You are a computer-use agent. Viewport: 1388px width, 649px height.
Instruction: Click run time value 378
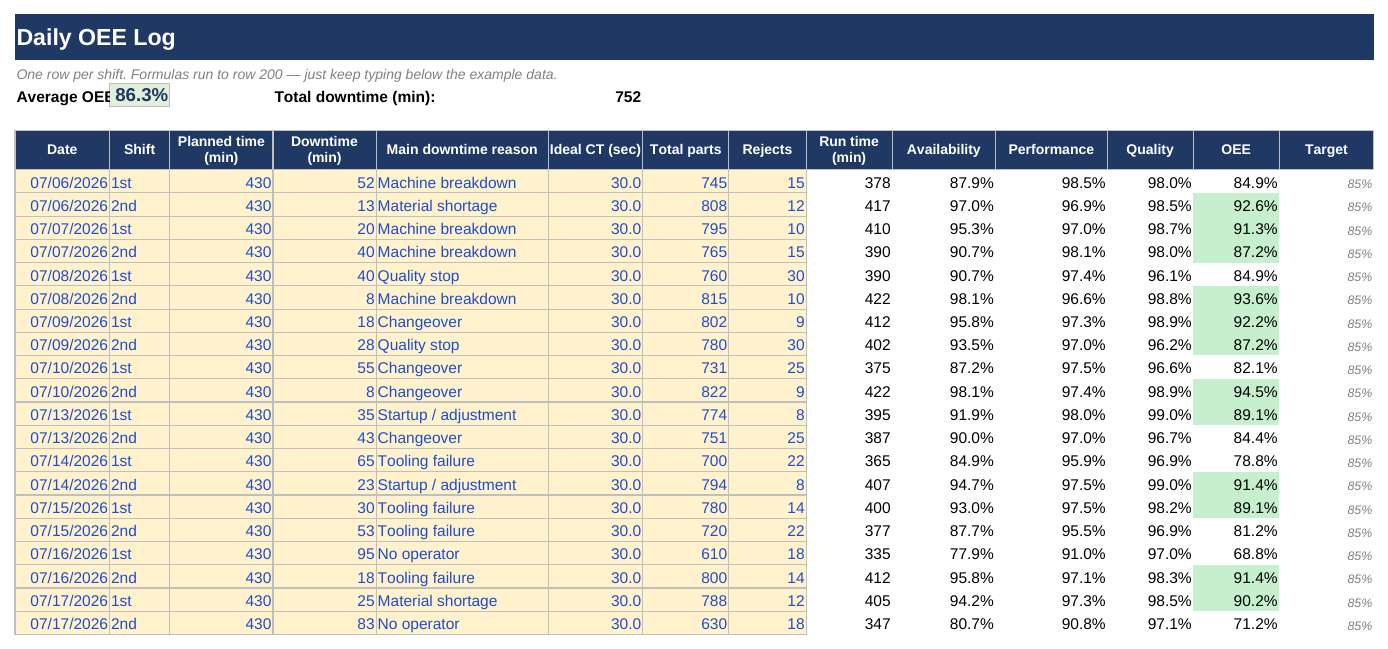[849, 182]
